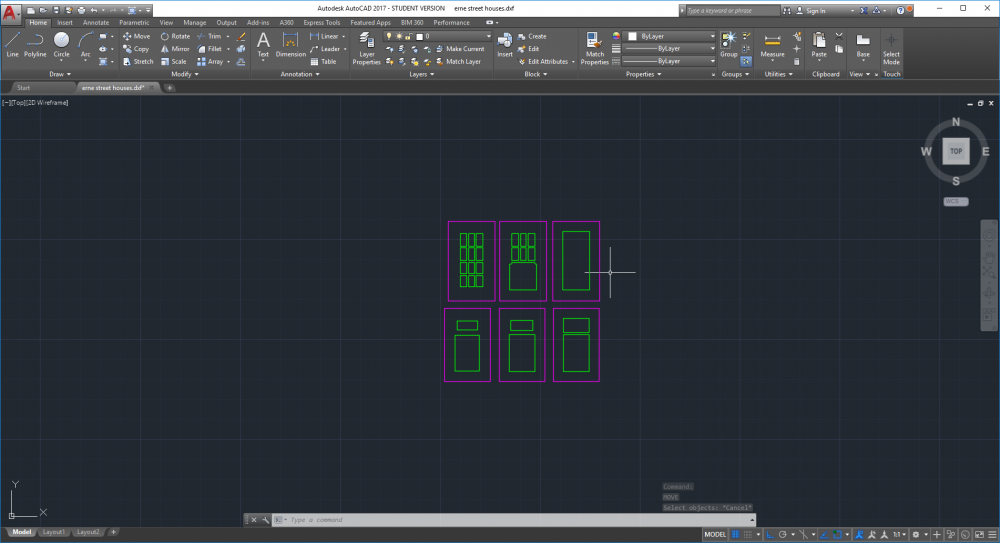Toggle snap mode in status bar

(750, 534)
